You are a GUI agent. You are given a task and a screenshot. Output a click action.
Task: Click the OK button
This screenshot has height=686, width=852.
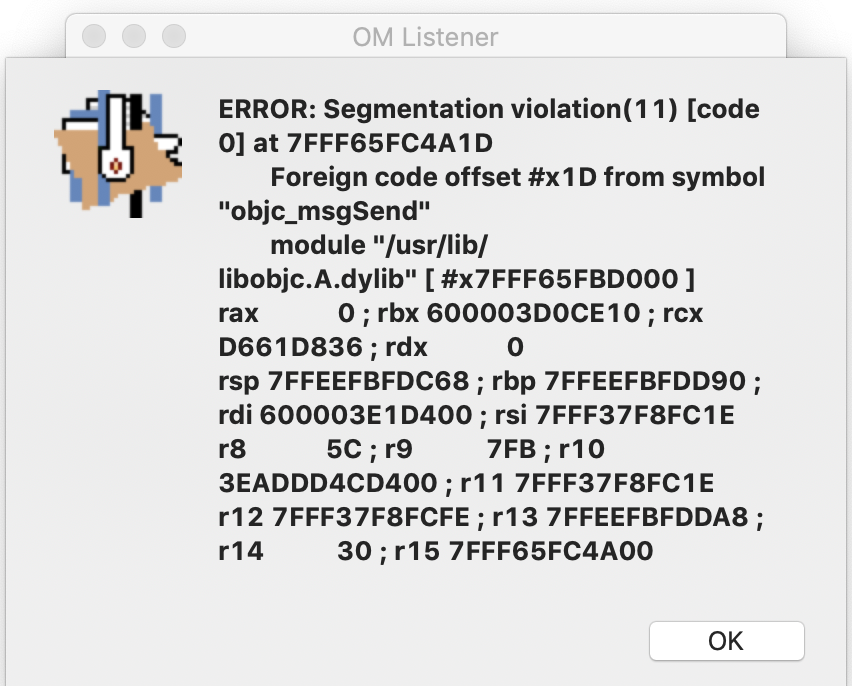coord(726,641)
